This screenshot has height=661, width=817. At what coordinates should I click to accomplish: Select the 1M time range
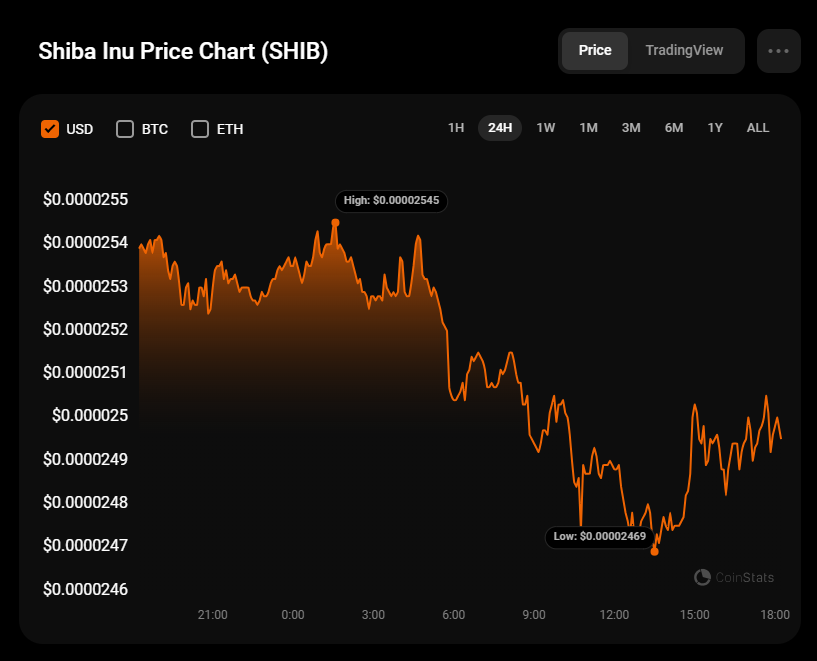pyautogui.click(x=588, y=128)
